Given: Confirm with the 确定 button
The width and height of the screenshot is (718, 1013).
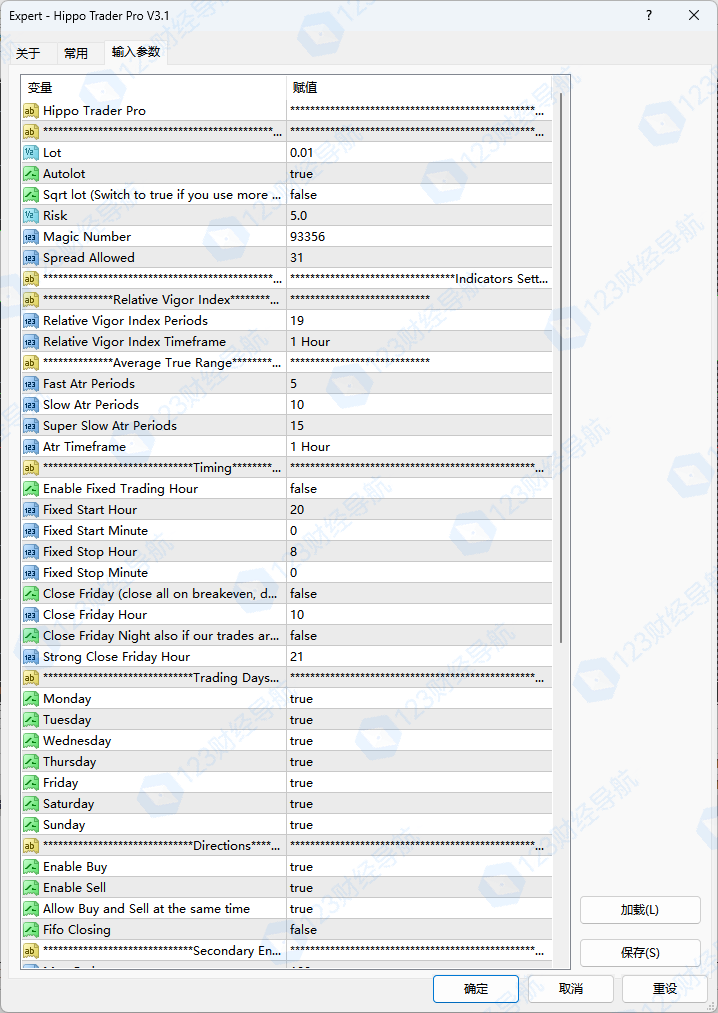Looking at the screenshot, I should tap(476, 988).
